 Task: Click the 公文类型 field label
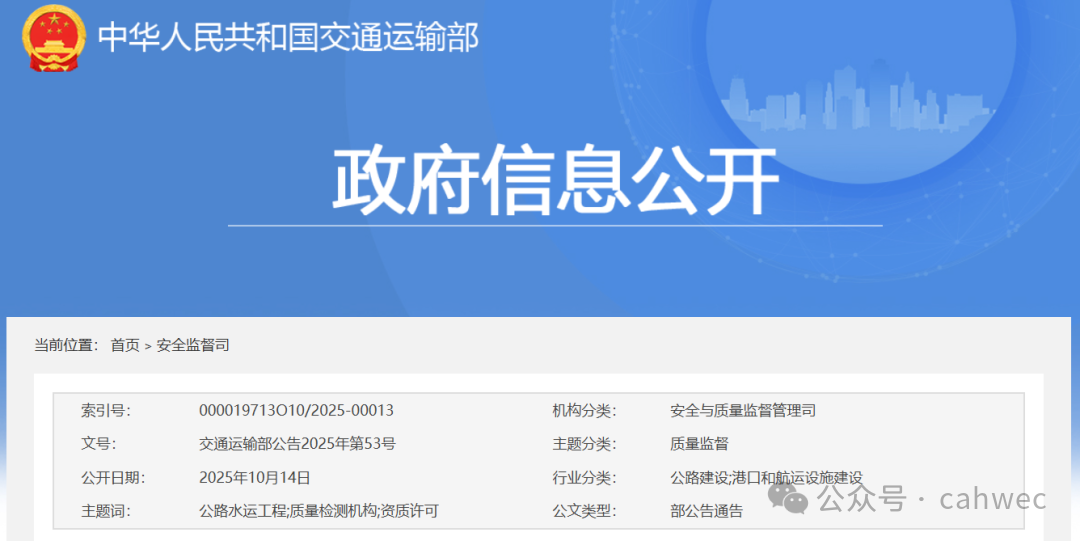(584, 511)
